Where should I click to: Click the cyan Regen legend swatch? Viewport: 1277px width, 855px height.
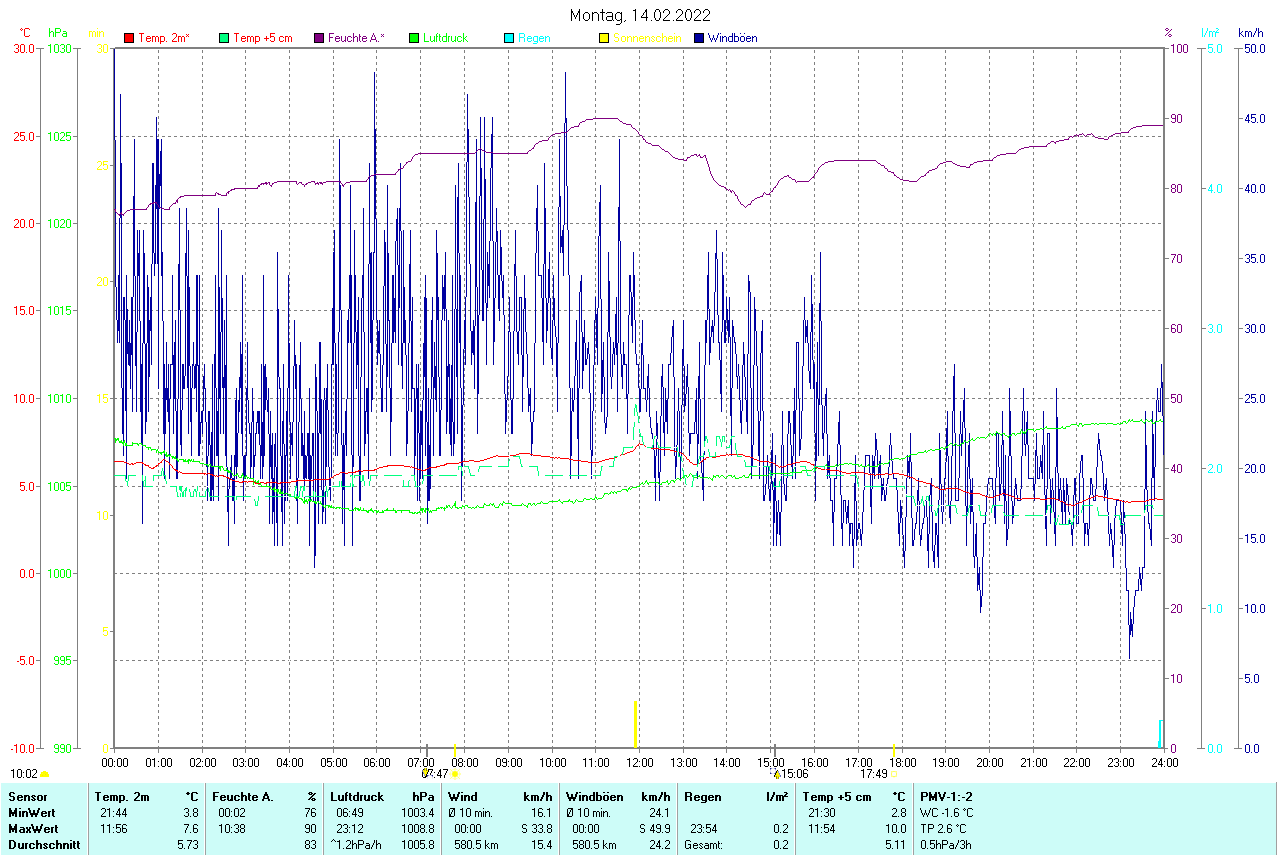point(509,38)
